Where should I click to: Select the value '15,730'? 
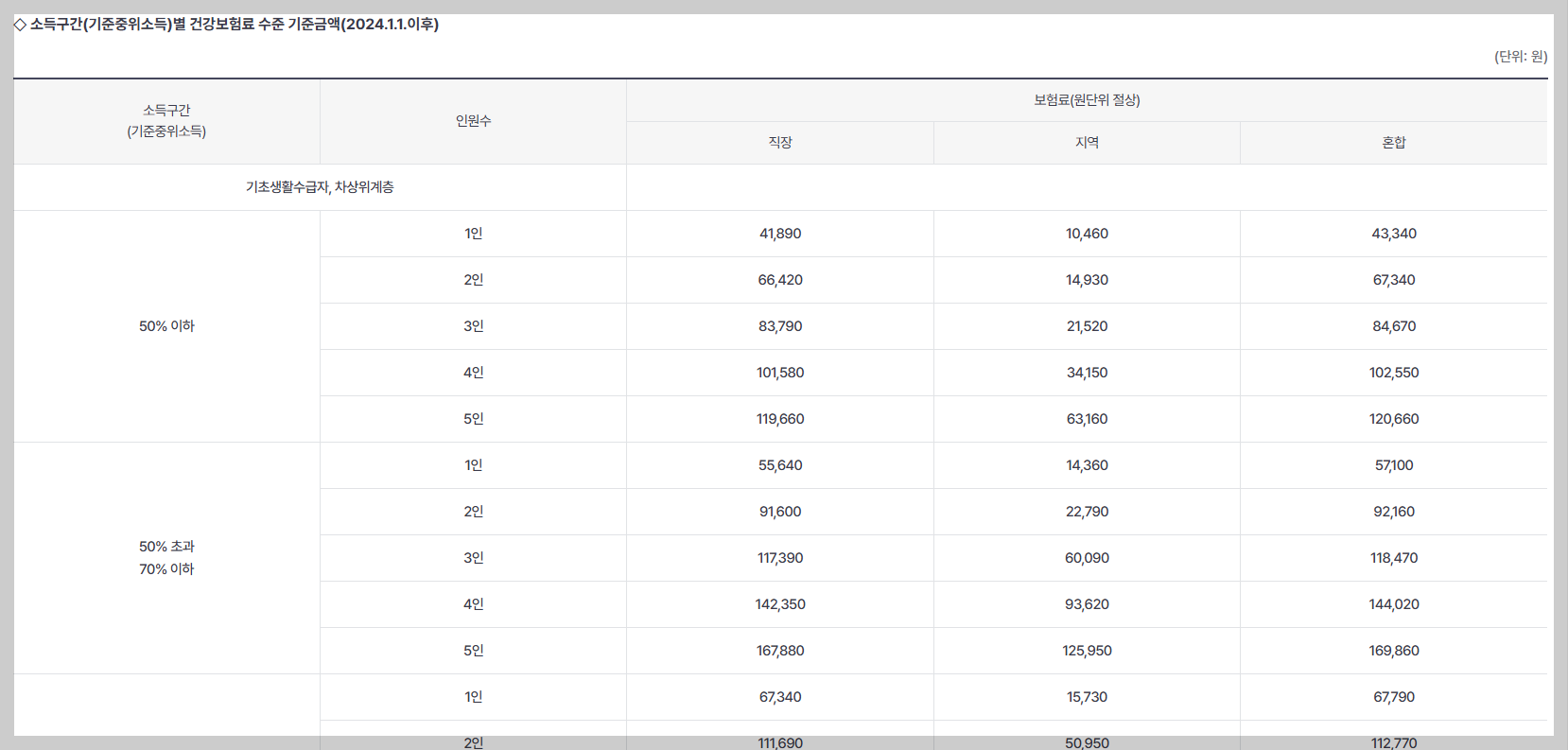coord(1087,697)
